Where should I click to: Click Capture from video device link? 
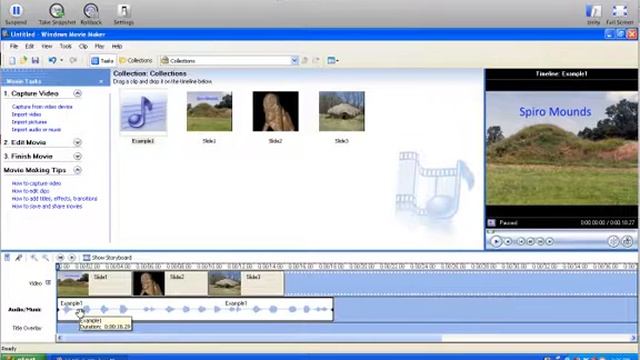(x=42, y=107)
